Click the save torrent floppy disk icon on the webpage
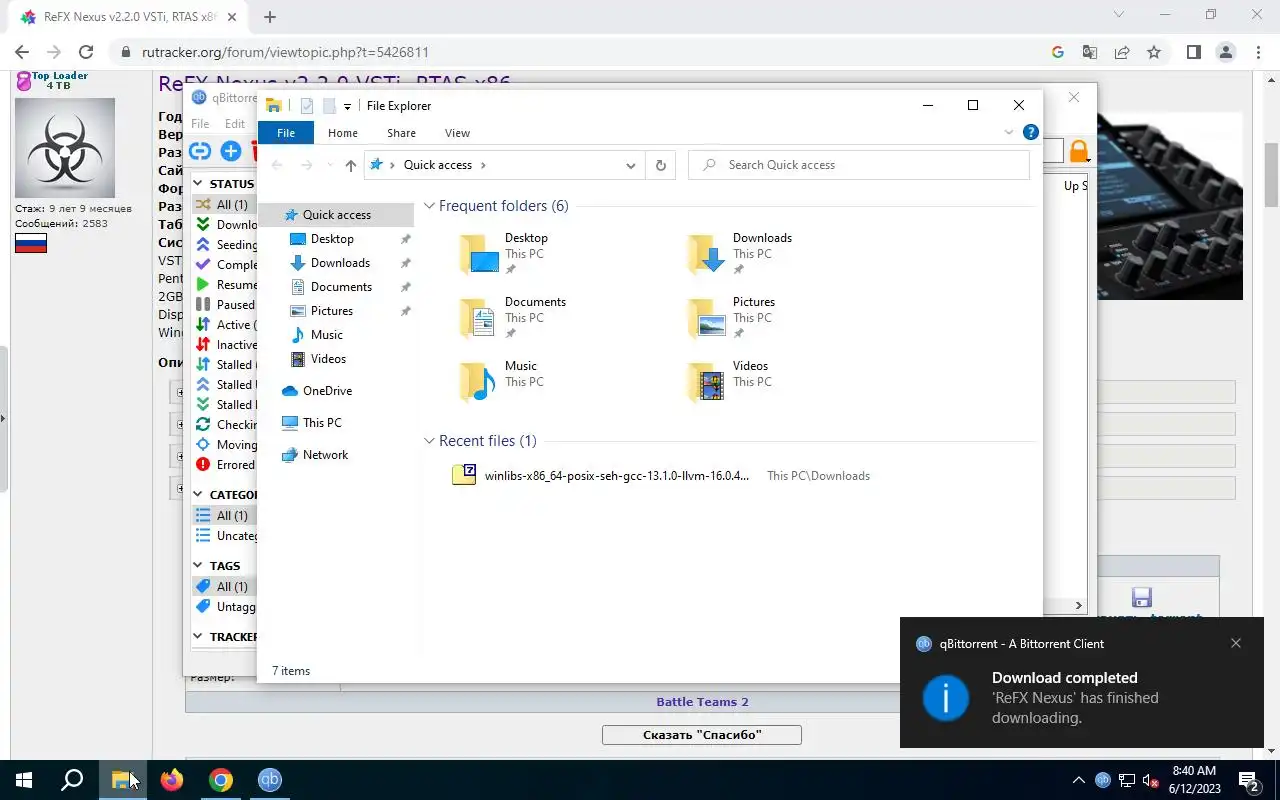 tap(1142, 597)
